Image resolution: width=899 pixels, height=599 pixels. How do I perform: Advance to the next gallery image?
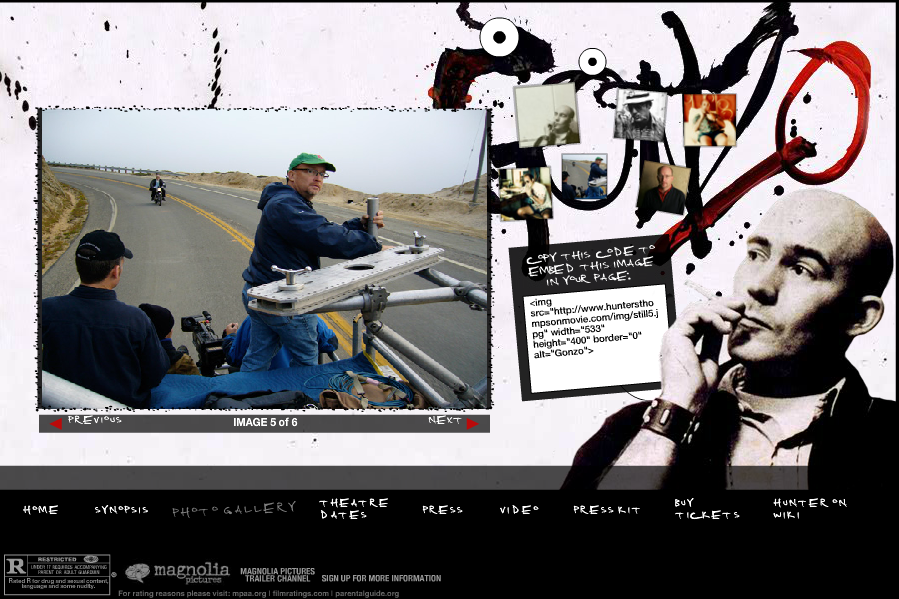453,422
